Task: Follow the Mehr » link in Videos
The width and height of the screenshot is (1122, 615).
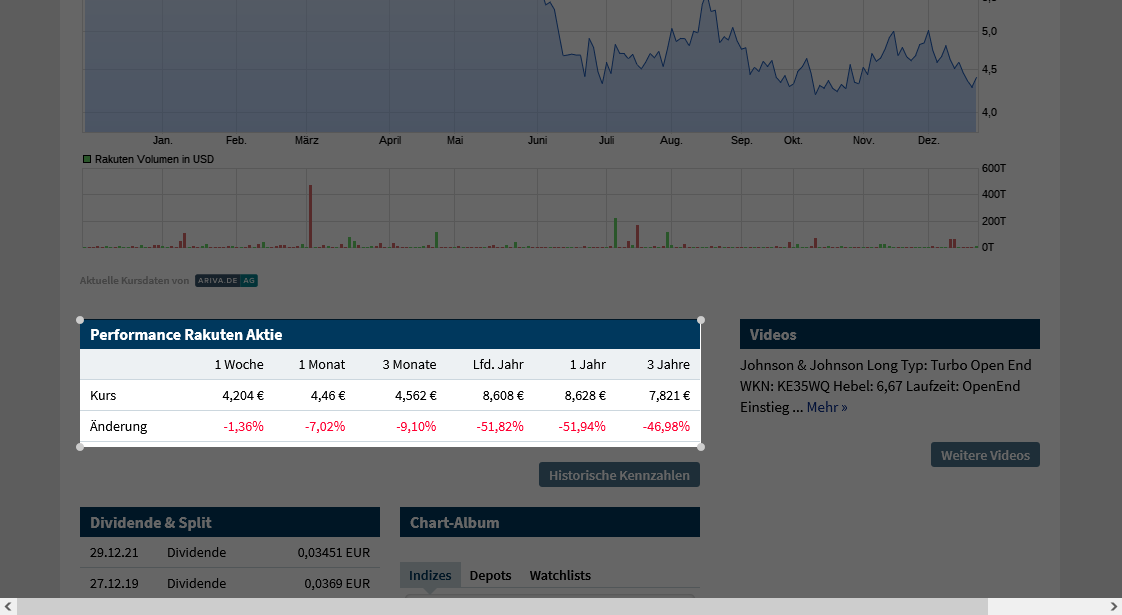Action: (826, 407)
